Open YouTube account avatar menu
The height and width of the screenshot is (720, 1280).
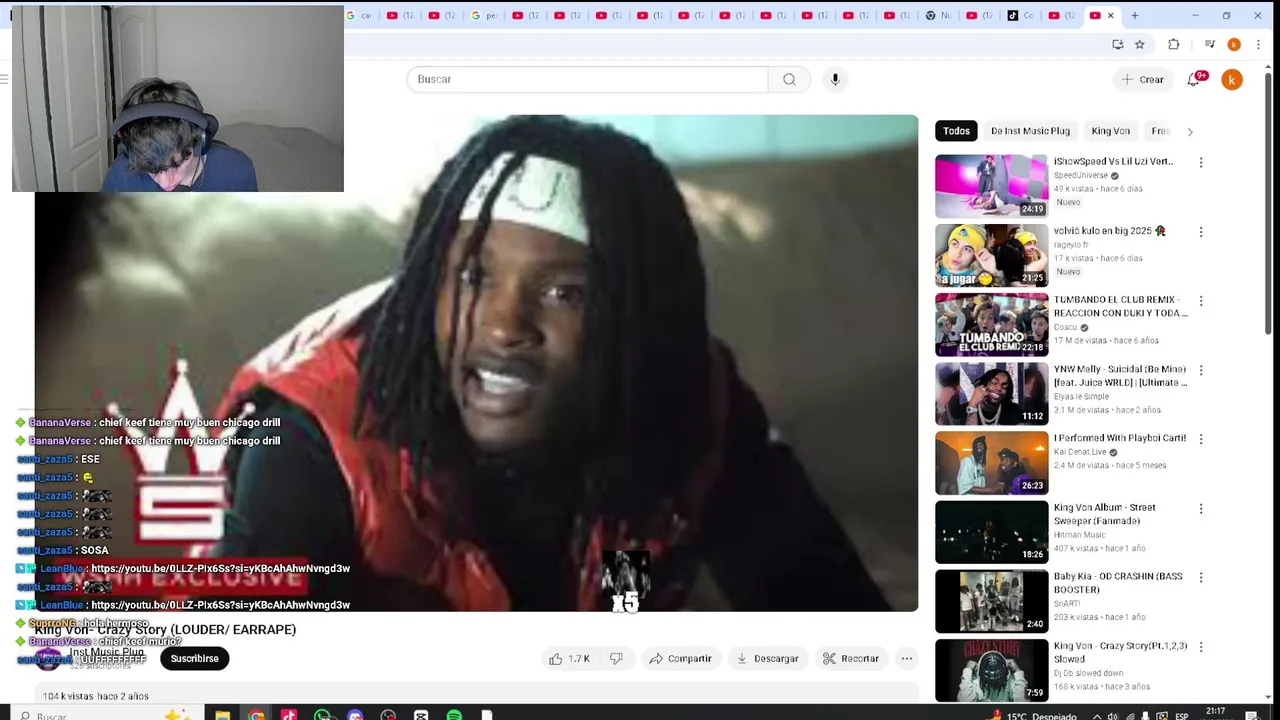1232,79
